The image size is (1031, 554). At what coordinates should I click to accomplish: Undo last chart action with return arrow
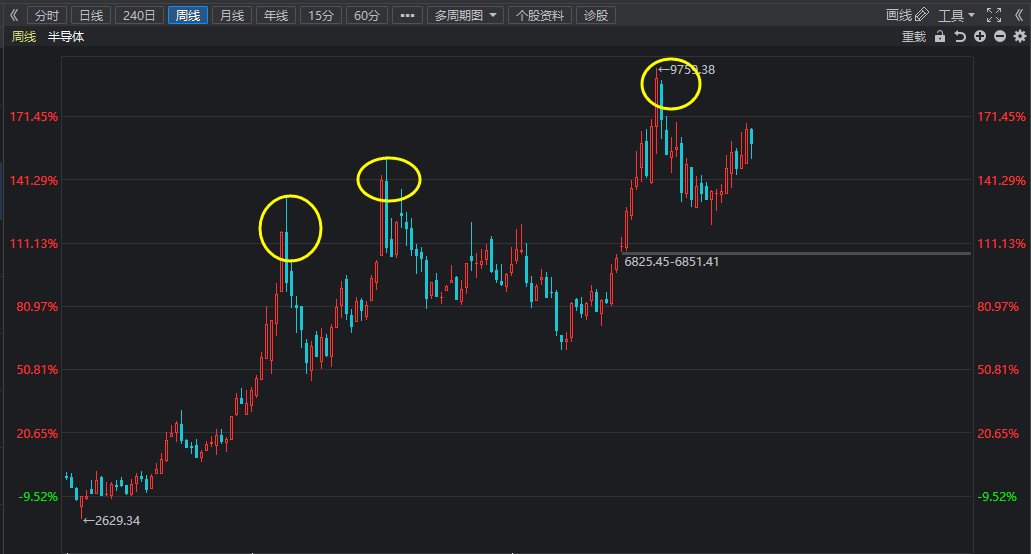960,37
